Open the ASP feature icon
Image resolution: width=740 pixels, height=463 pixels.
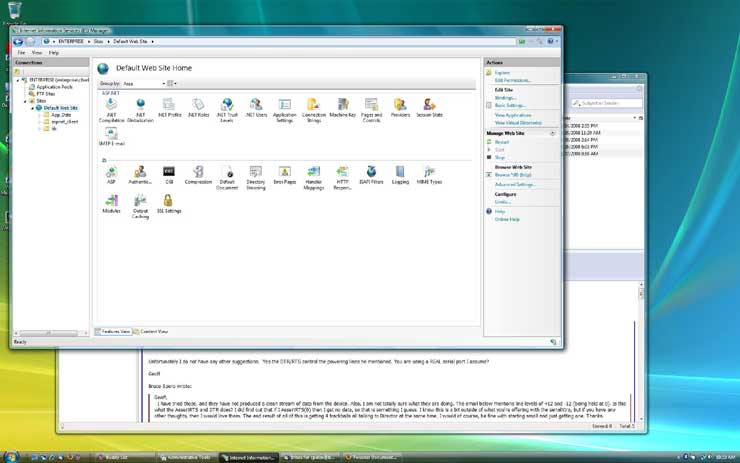pos(111,172)
